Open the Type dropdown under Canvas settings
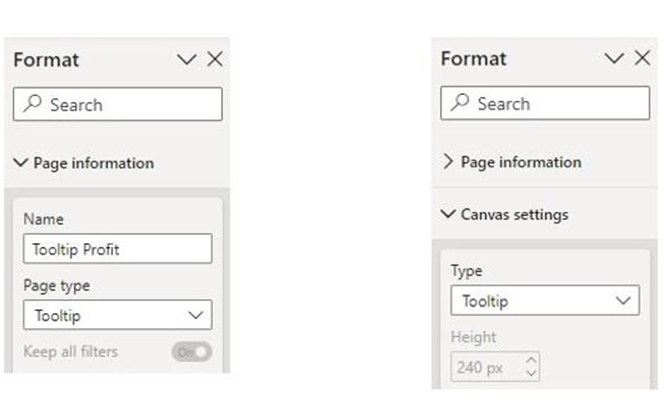Screen dimensions: 669x420 pyautogui.click(x=545, y=301)
